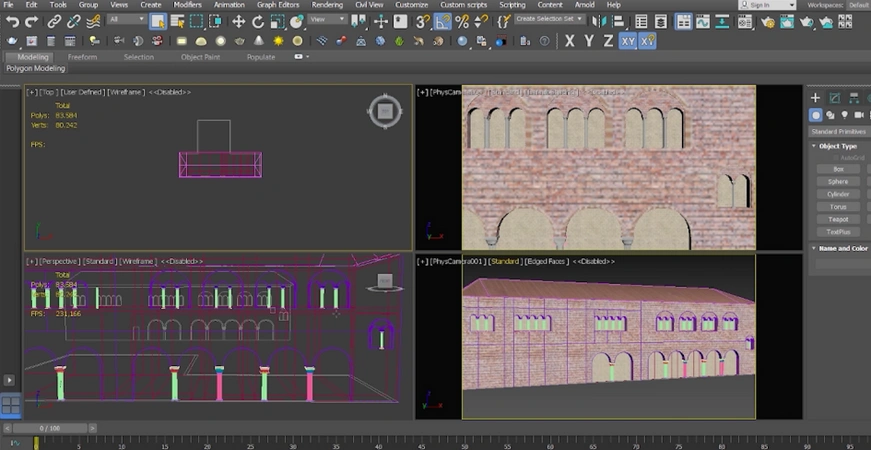Click the Cylinder primitive button
Viewport: 871px width, 450px height.
tap(838, 194)
